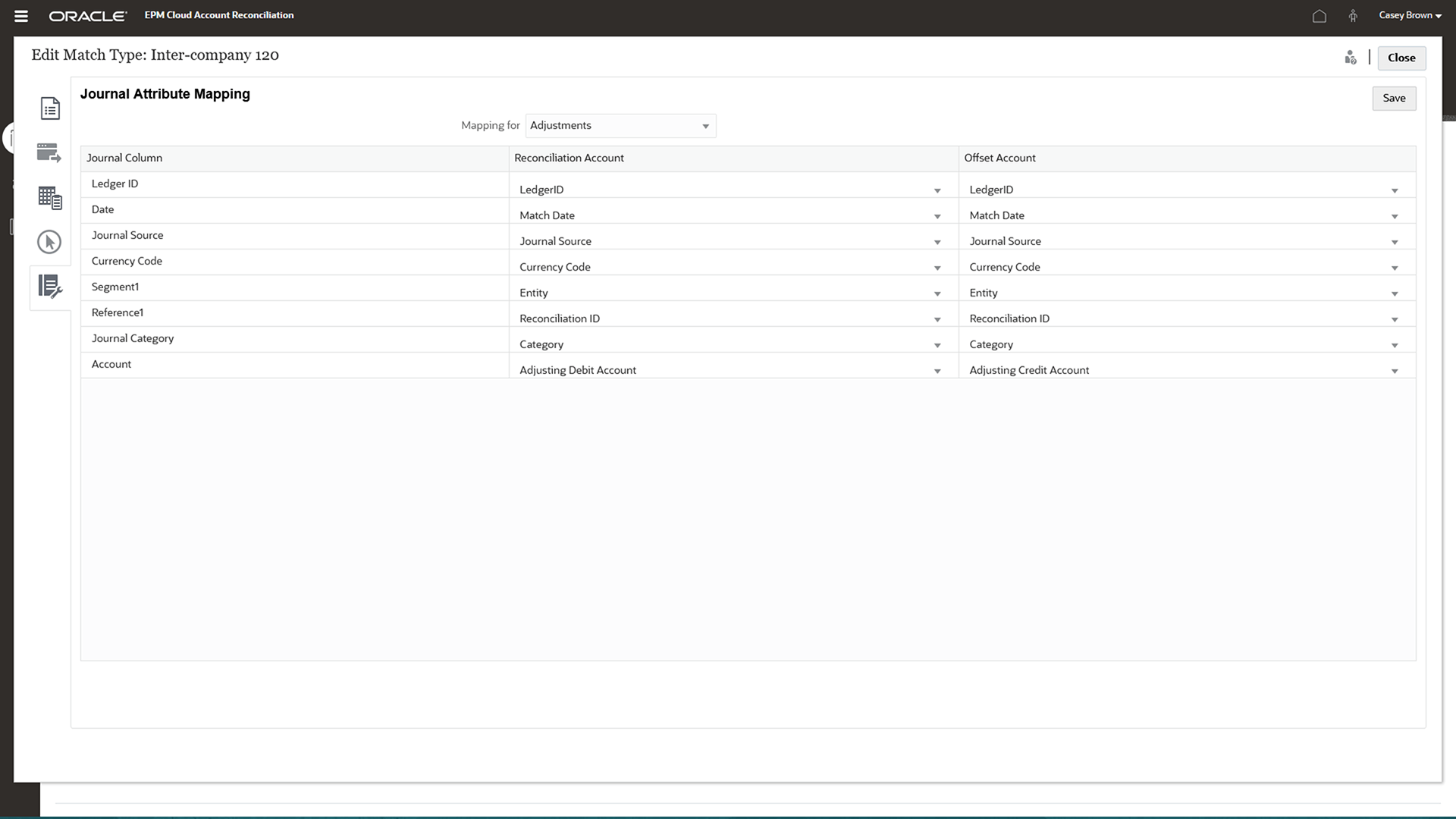Viewport: 1456px width, 819px height.
Task: Open accessibility settings person icon
Action: pyautogui.click(x=1353, y=16)
